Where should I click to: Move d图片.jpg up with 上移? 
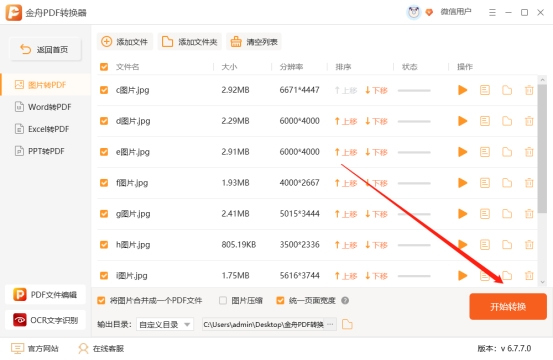point(346,121)
